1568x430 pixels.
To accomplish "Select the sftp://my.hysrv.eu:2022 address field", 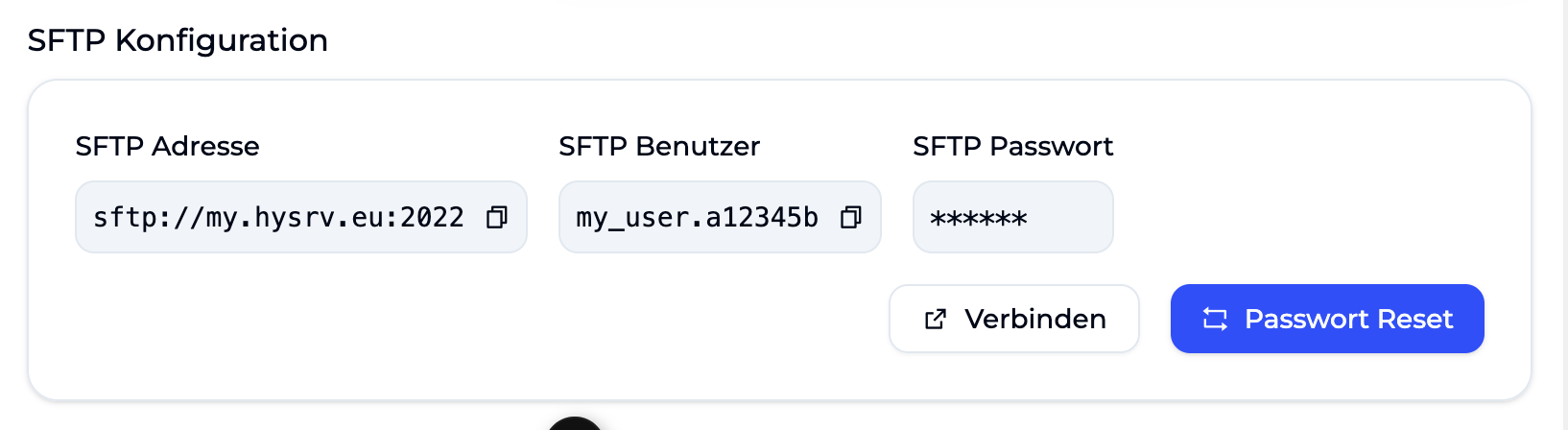I will 301,217.
